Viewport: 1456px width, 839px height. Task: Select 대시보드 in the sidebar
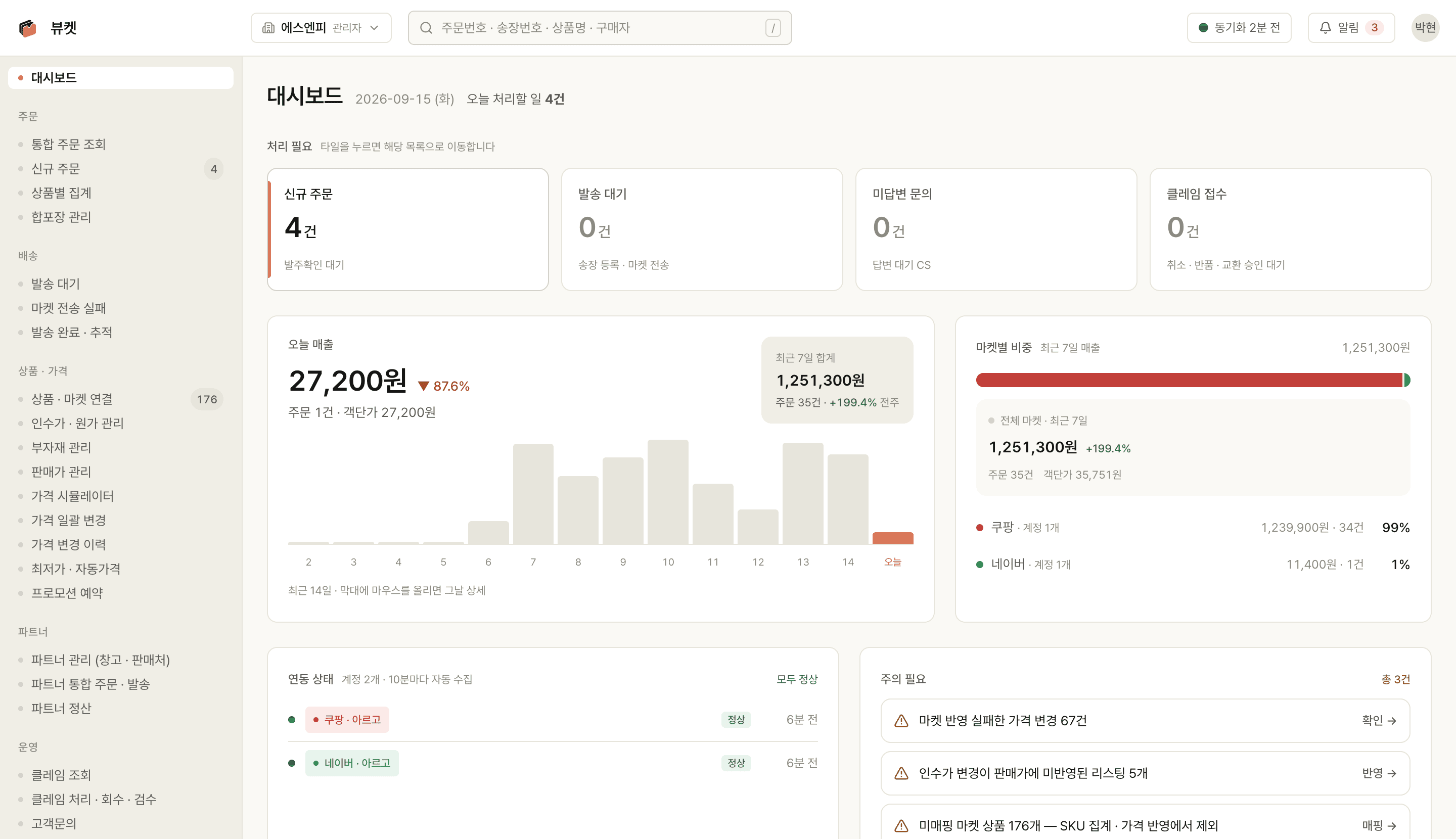click(120, 77)
